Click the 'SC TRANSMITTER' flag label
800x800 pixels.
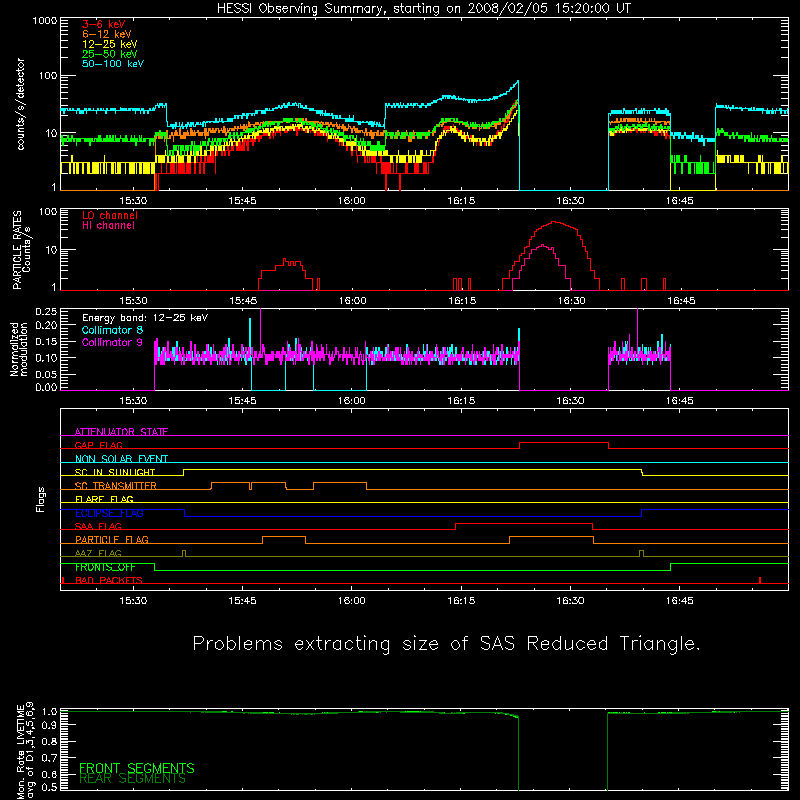tap(116, 485)
